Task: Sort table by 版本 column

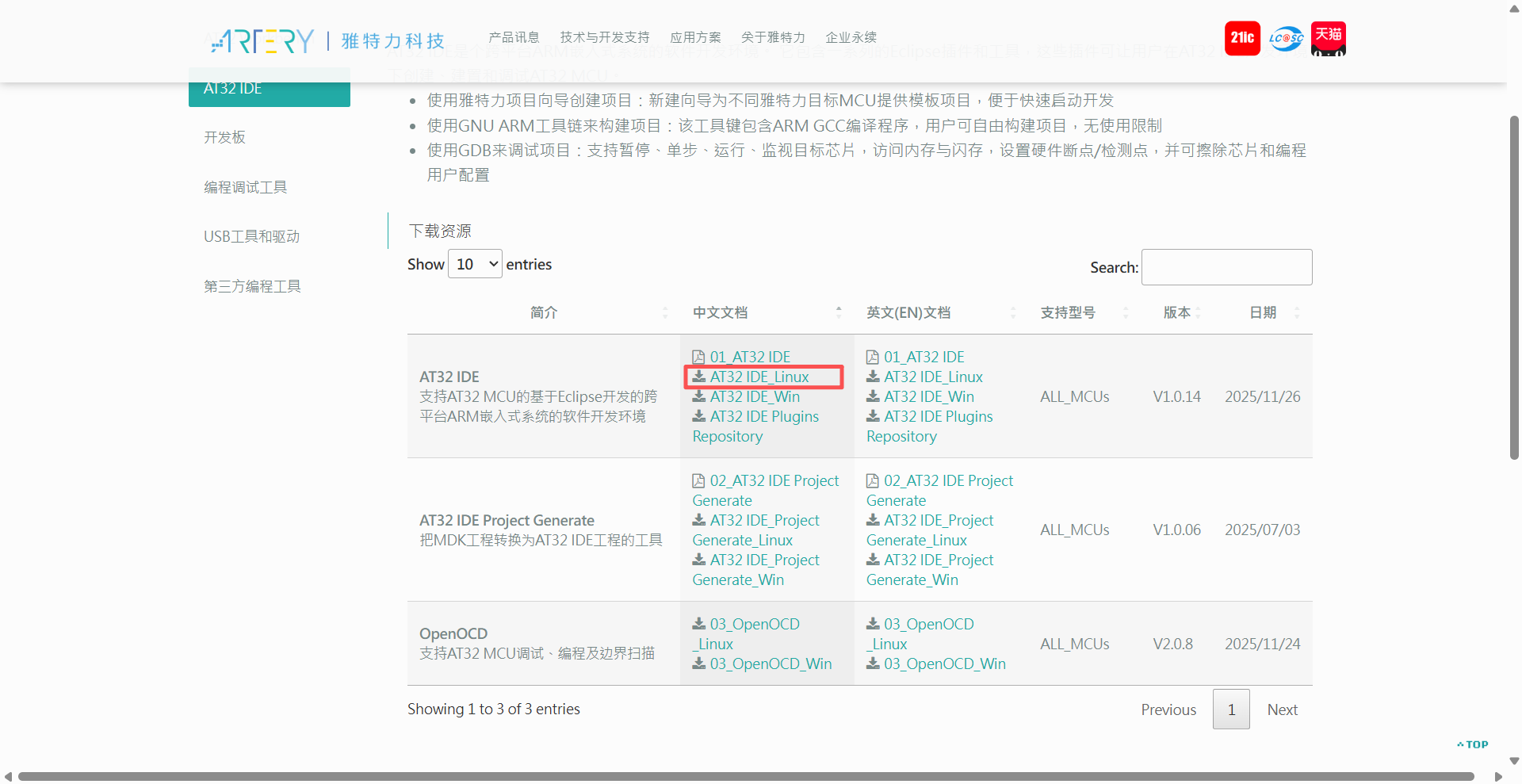Action: point(1176,312)
